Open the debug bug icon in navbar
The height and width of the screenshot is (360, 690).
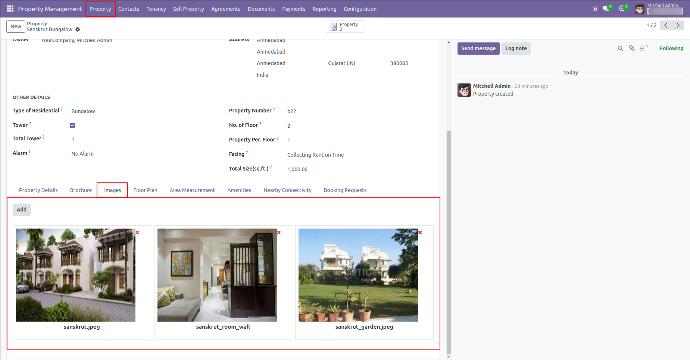595,8
